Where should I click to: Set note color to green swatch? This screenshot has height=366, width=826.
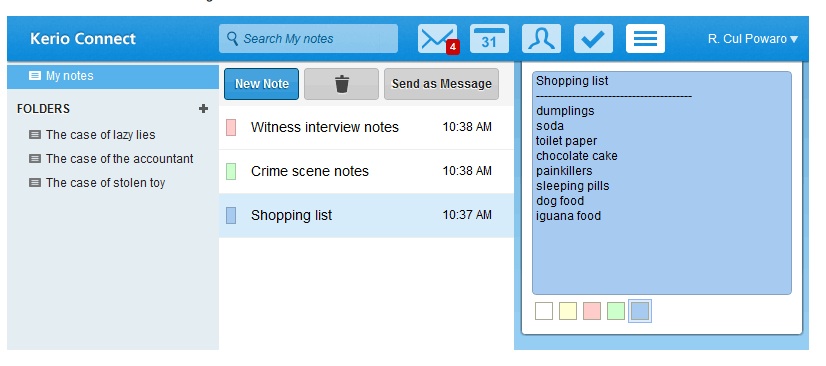click(x=616, y=311)
